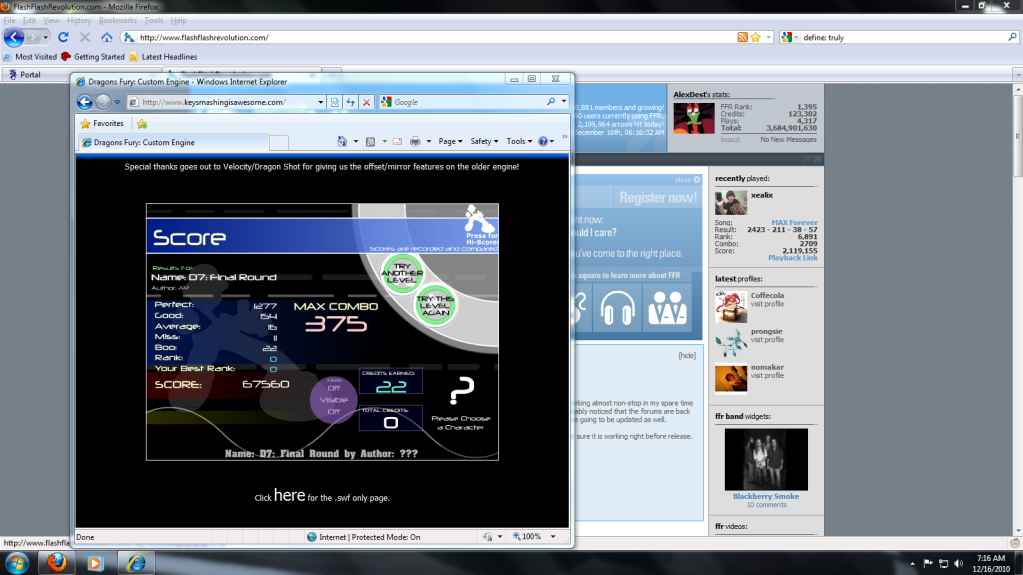Open the IE Tools dropdown menu
The image size is (1023, 575).
coord(518,142)
